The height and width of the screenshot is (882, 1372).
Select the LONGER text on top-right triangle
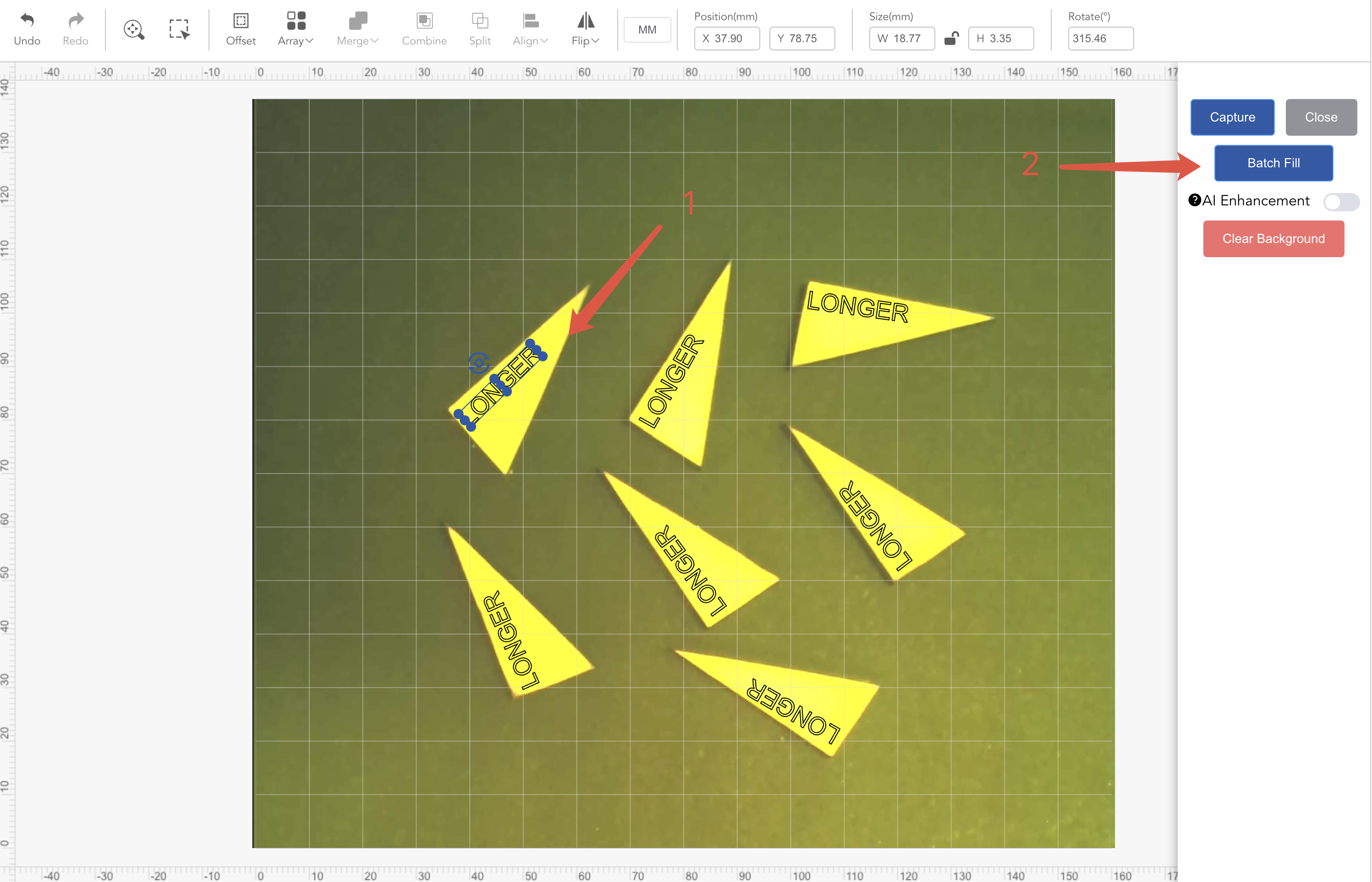tap(857, 306)
